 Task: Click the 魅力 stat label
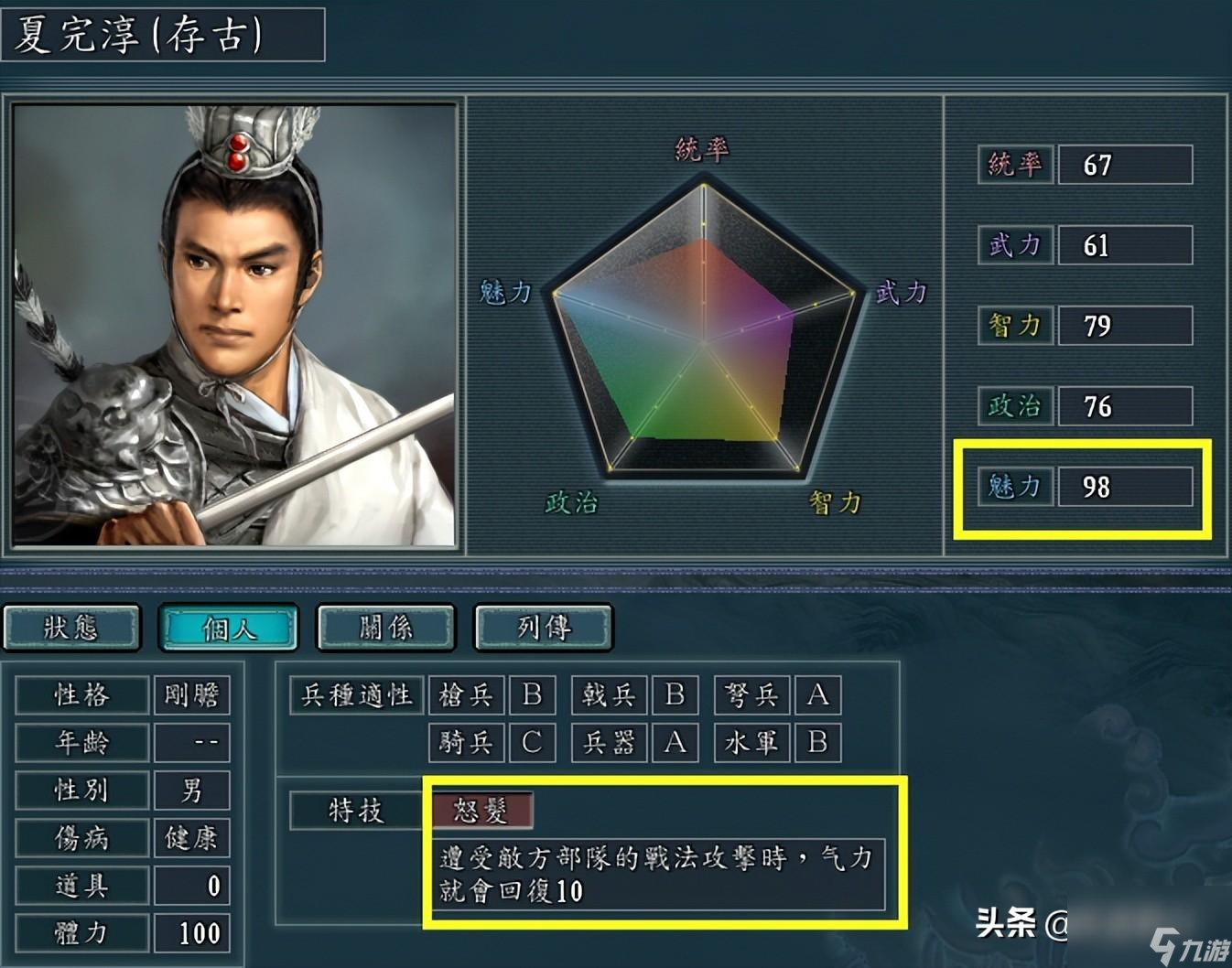(1015, 487)
